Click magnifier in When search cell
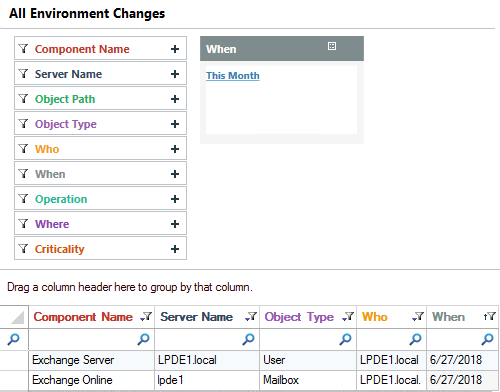Image resolution: width=500 pixels, height=392 pixels. click(x=487, y=339)
